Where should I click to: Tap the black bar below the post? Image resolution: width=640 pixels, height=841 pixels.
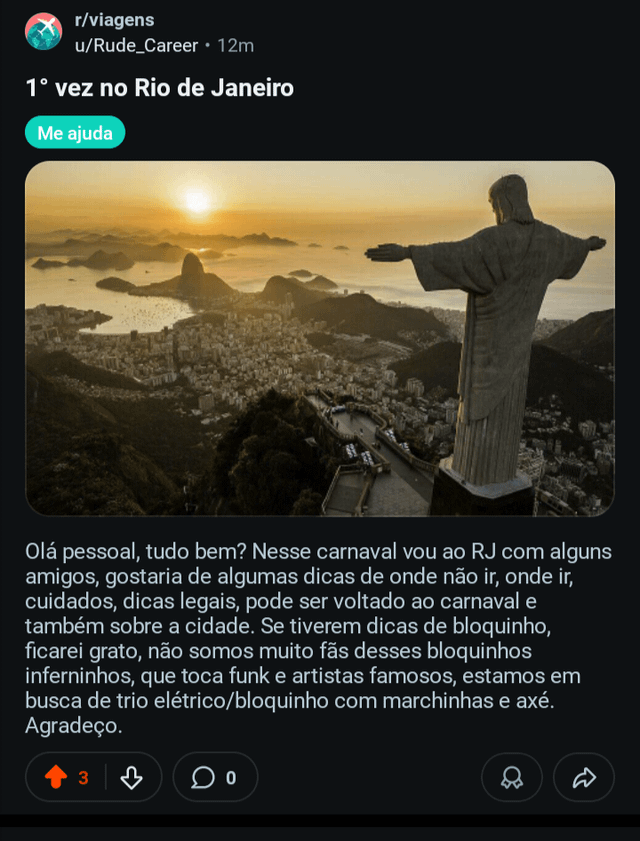tap(320, 821)
